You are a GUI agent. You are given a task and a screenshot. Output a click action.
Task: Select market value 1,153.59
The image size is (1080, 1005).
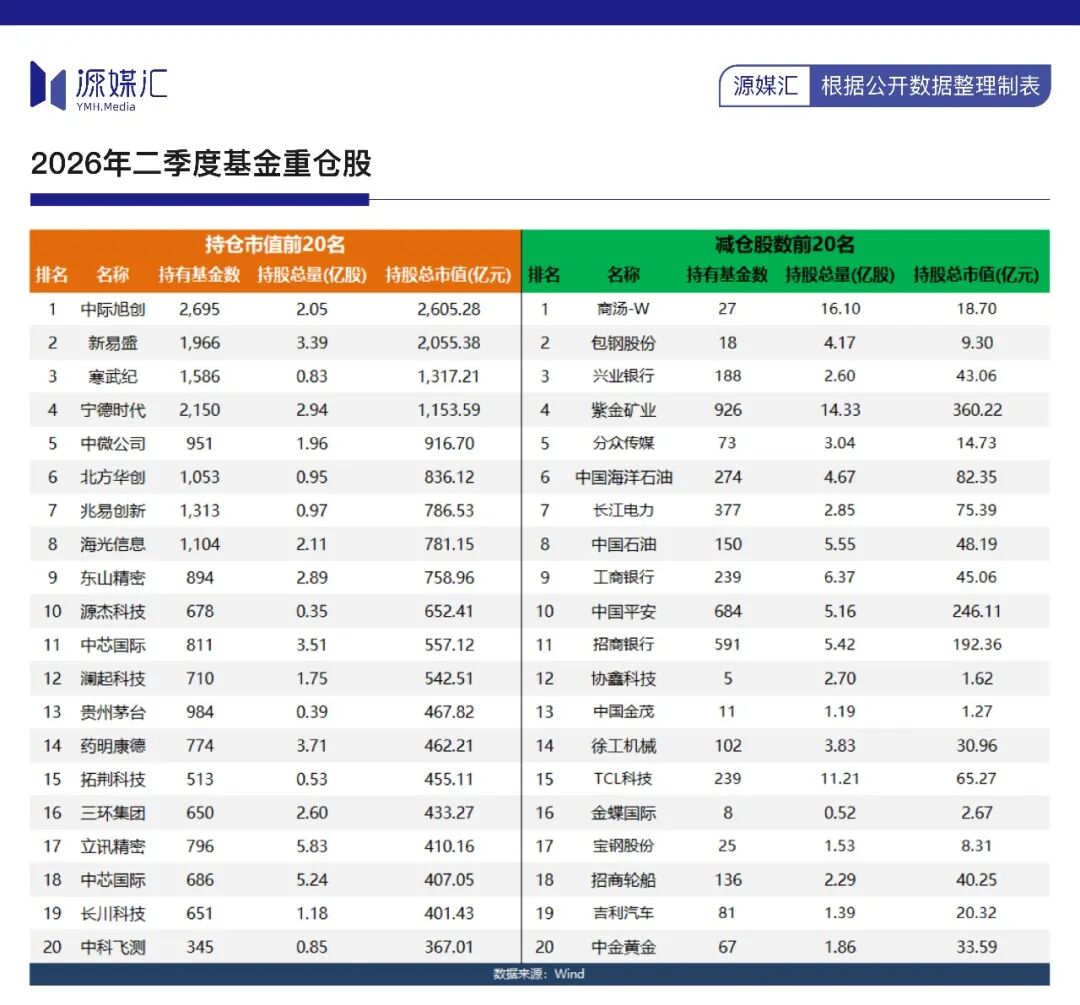[448, 410]
